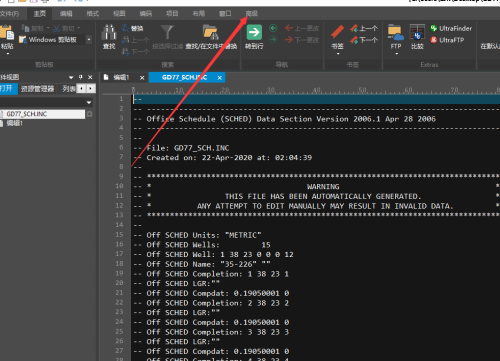500x361 pixels.
Task: Click the red Bookmark (书签) icon
Action: tap(337, 32)
